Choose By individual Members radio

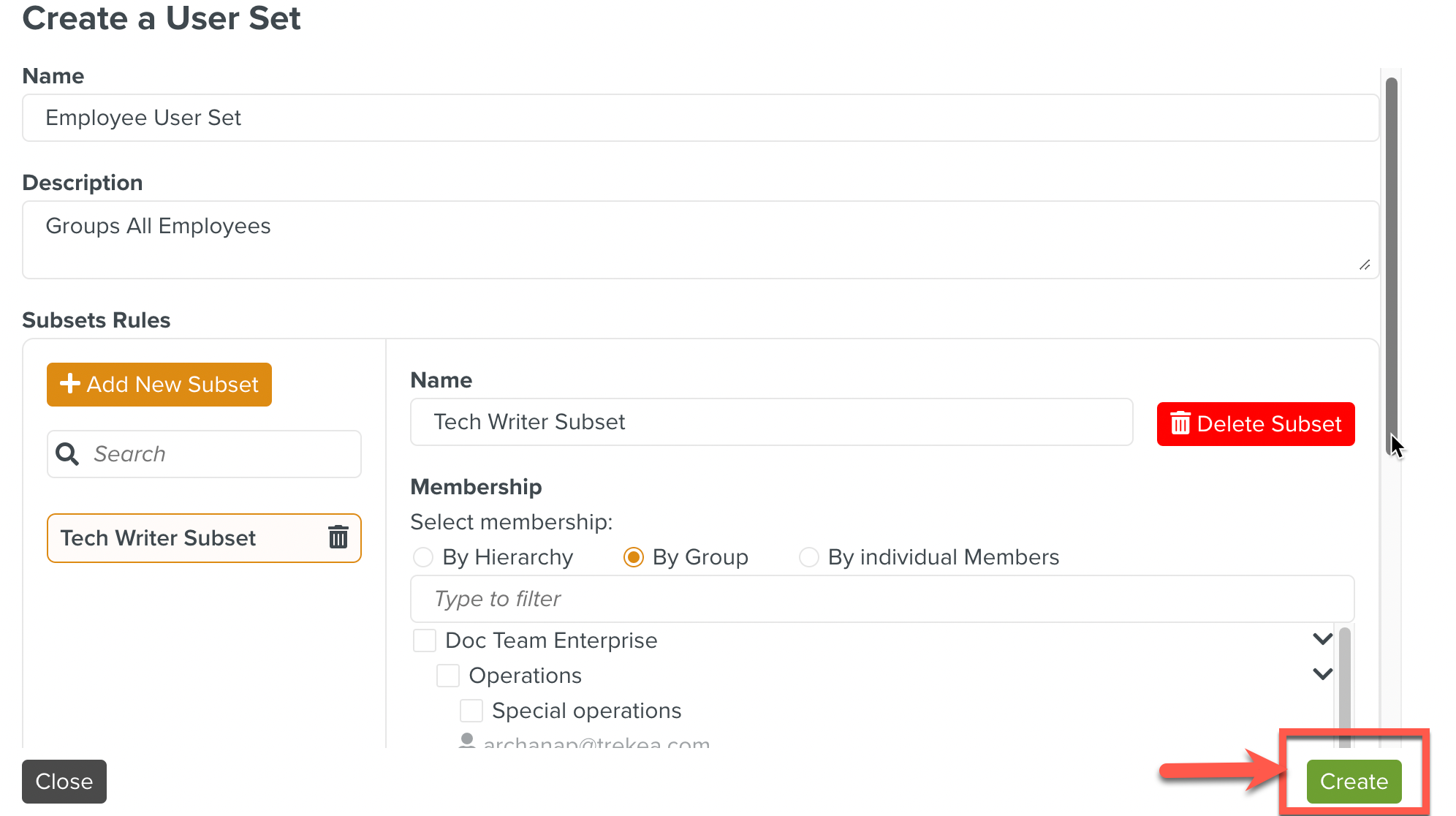point(809,557)
